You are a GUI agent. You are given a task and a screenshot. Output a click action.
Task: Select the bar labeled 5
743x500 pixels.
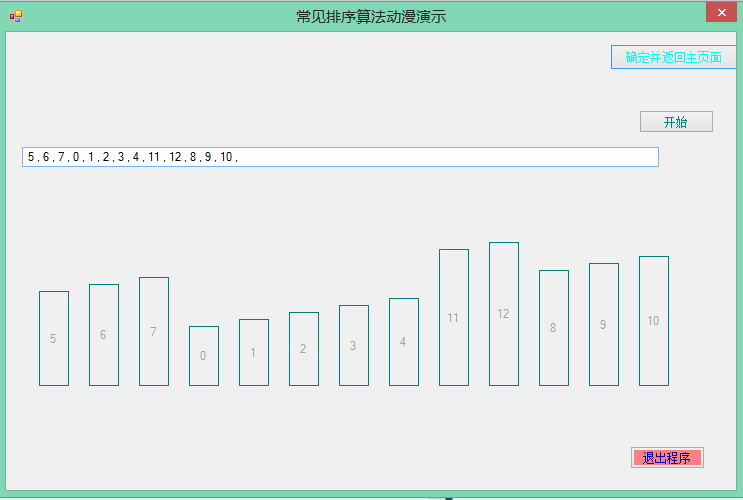coord(54,338)
